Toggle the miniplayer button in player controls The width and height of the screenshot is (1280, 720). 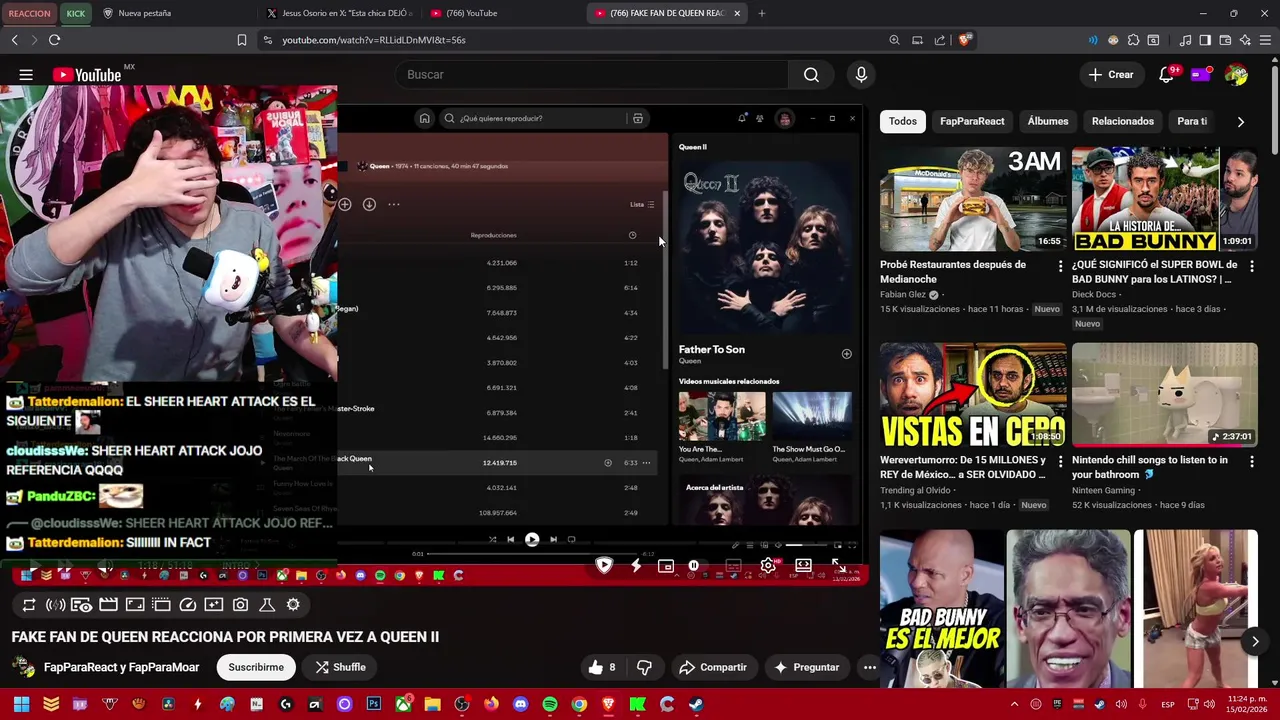tap(666, 566)
